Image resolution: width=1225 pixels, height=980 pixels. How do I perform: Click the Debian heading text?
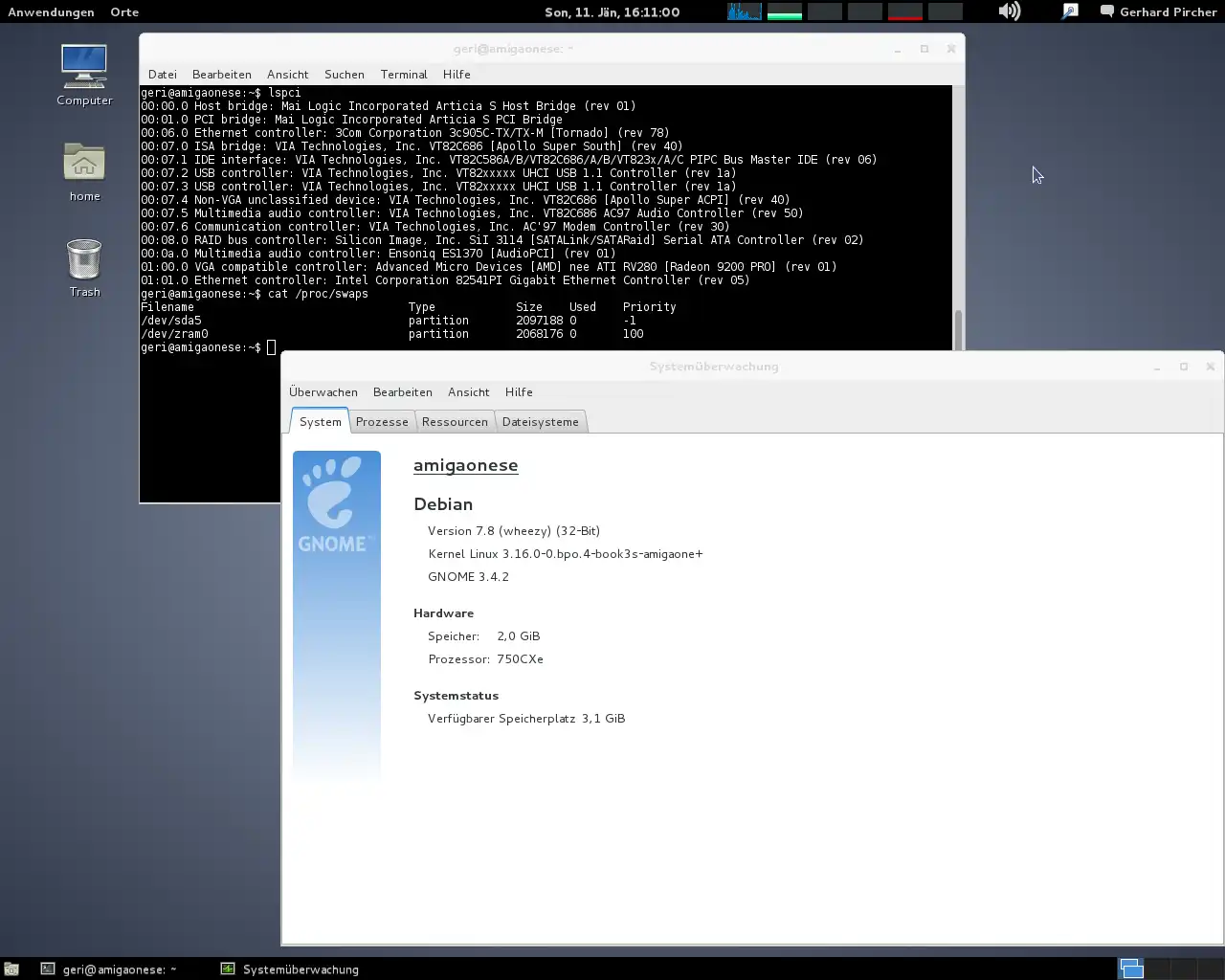coord(443,503)
